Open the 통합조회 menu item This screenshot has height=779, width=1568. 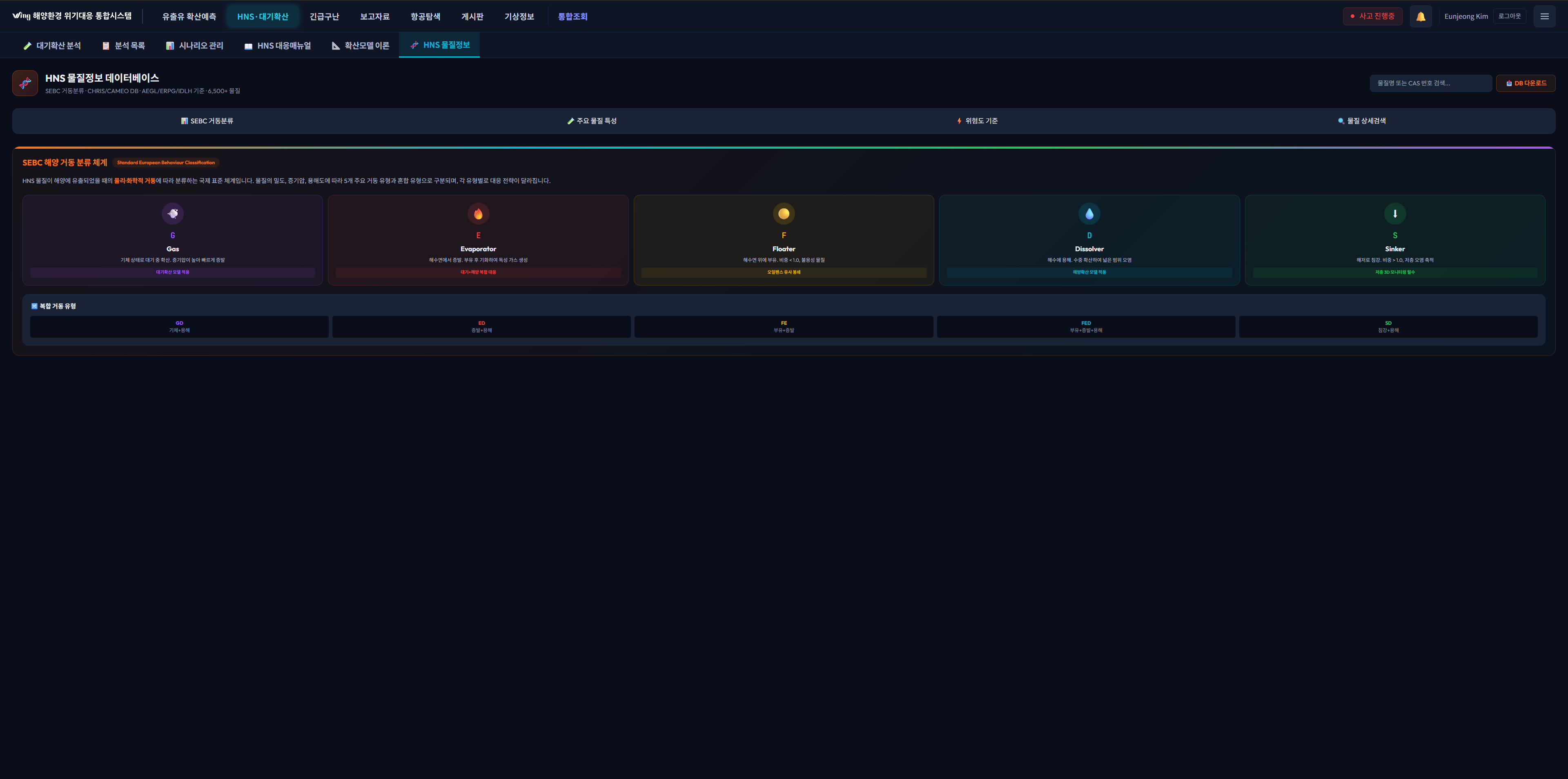click(x=572, y=16)
